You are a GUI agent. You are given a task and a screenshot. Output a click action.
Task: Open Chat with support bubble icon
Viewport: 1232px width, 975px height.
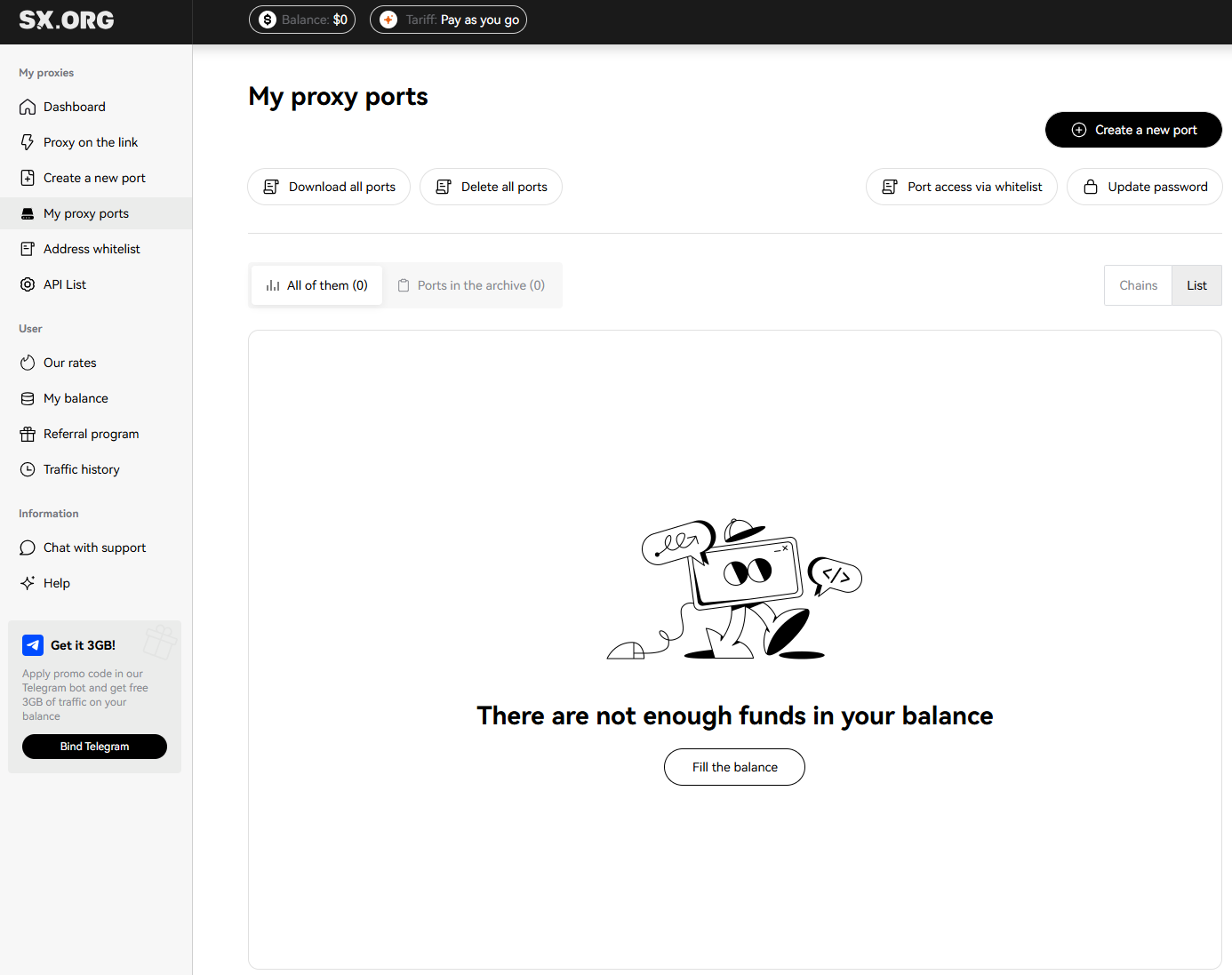(x=28, y=547)
